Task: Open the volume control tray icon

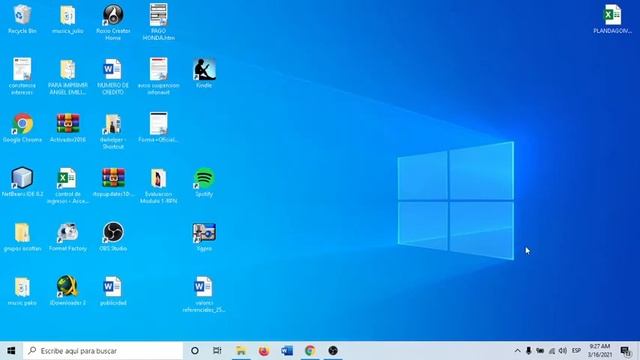Action: pos(563,351)
